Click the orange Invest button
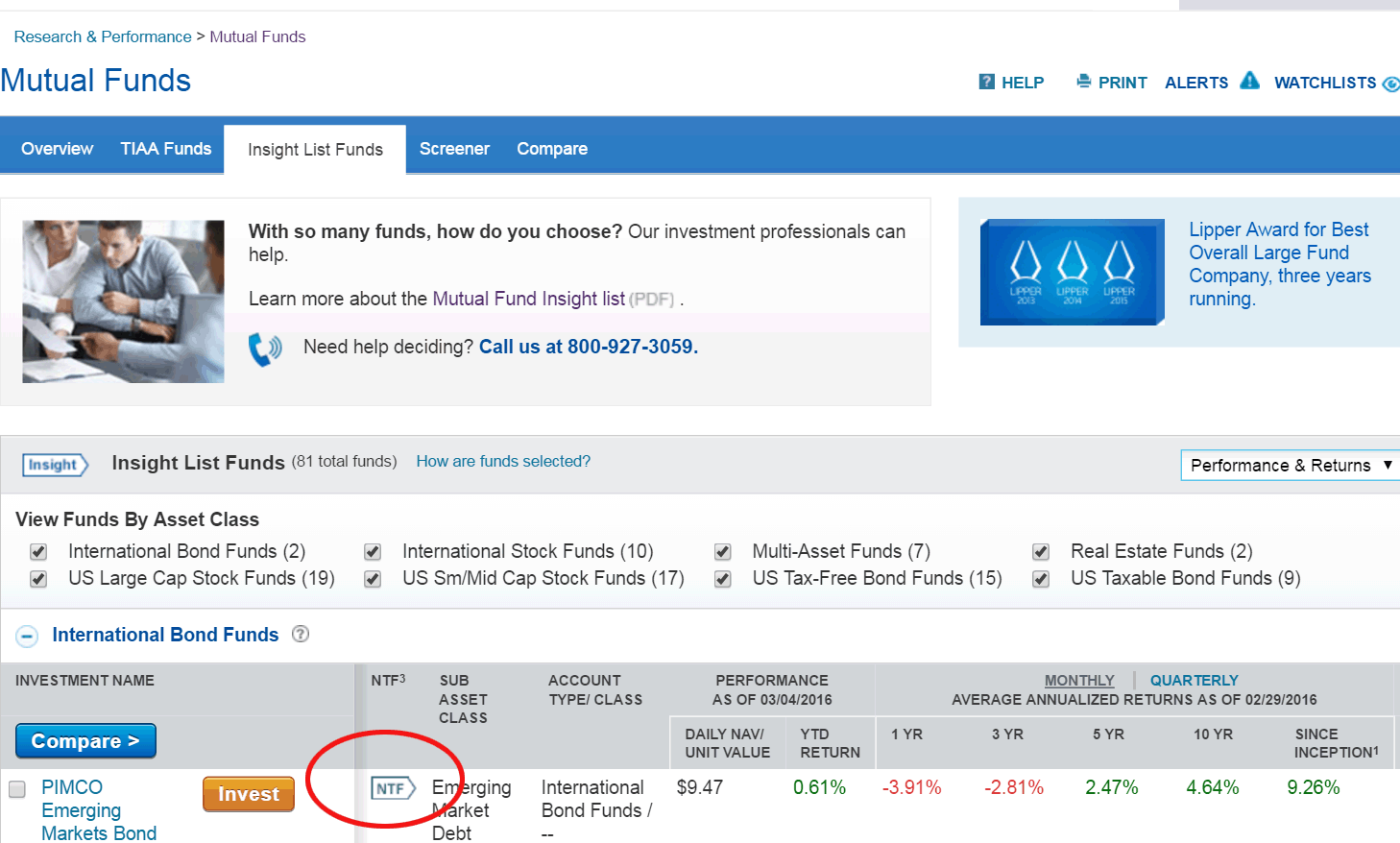Viewport: 1400px width, 843px height. [249, 794]
